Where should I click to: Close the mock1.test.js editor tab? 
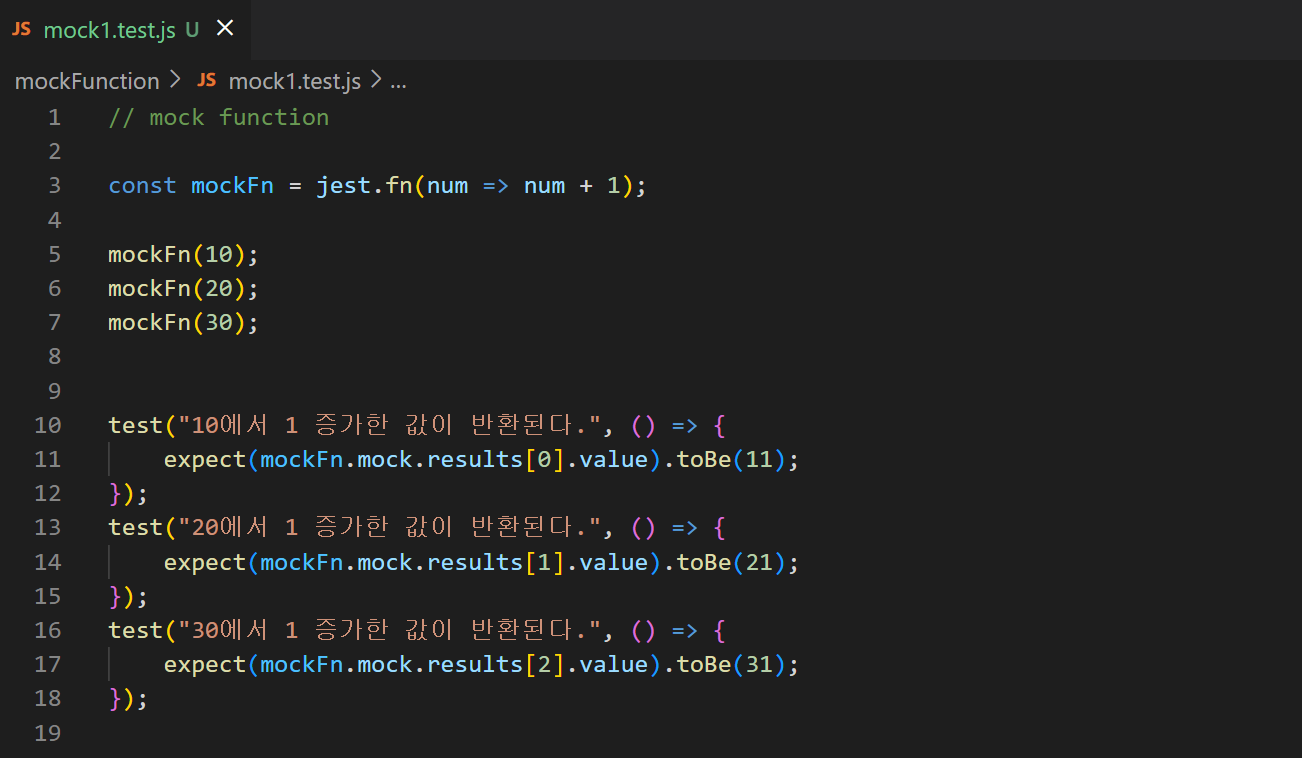[224, 28]
